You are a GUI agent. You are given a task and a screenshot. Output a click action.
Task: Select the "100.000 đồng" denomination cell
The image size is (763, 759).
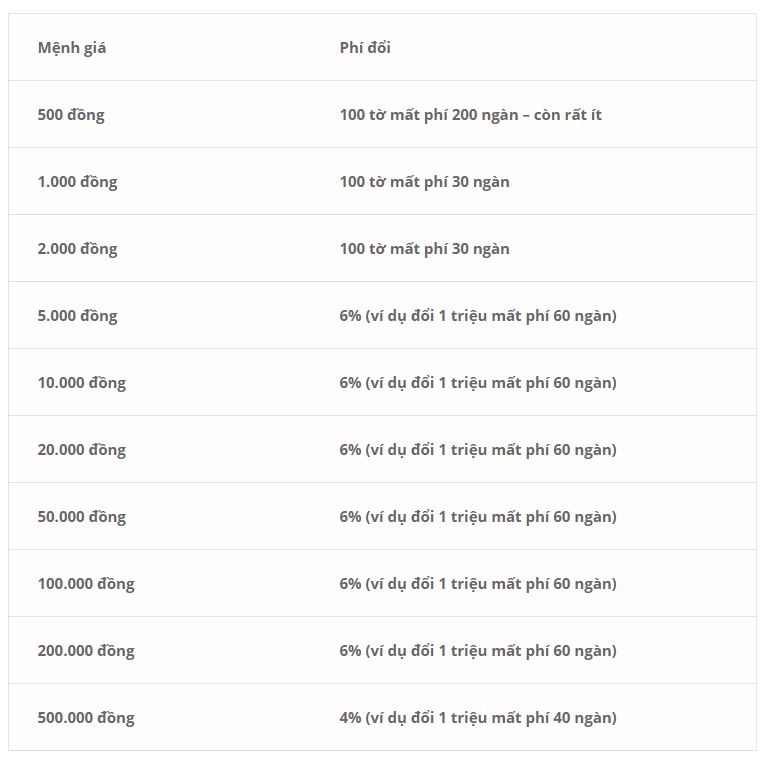pyautogui.click(x=86, y=584)
